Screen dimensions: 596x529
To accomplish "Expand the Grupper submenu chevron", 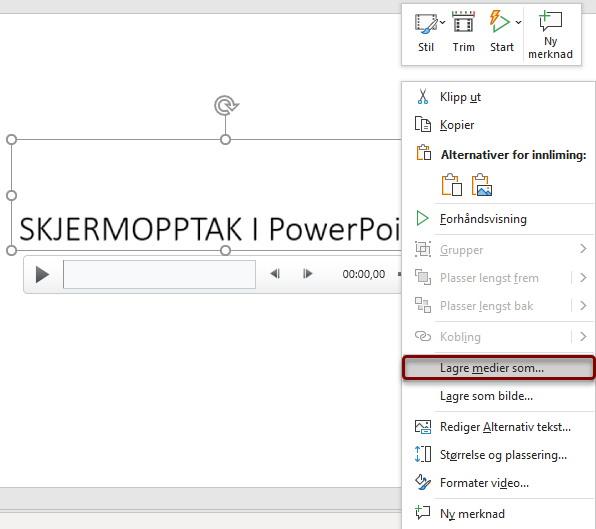I will 583,249.
